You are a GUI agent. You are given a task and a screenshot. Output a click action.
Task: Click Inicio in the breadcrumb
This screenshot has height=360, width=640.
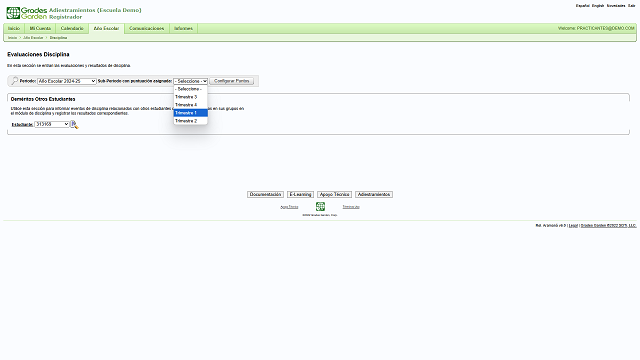pyautogui.click(x=13, y=38)
